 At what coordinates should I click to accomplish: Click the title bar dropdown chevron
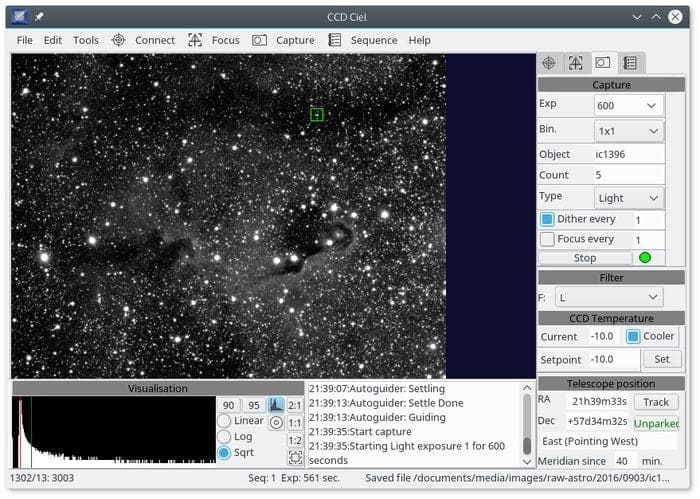coord(637,17)
